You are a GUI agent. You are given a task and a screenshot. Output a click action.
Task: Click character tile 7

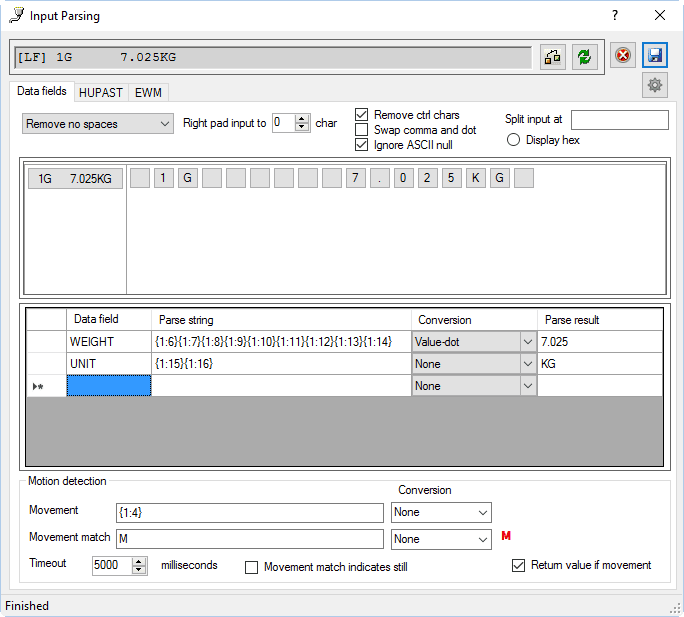pyautogui.click(x=356, y=178)
